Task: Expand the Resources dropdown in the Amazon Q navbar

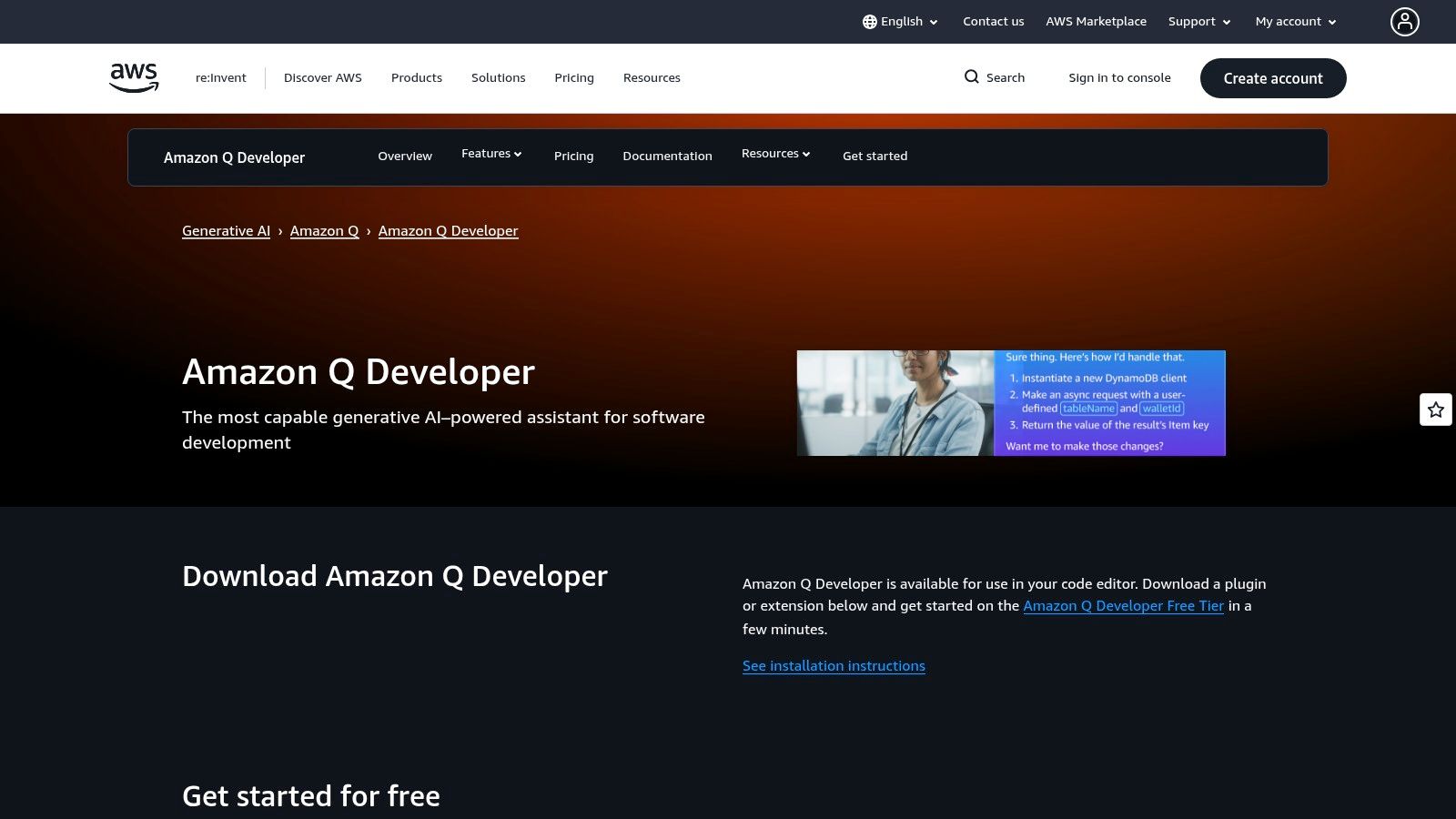Action: tap(774, 154)
